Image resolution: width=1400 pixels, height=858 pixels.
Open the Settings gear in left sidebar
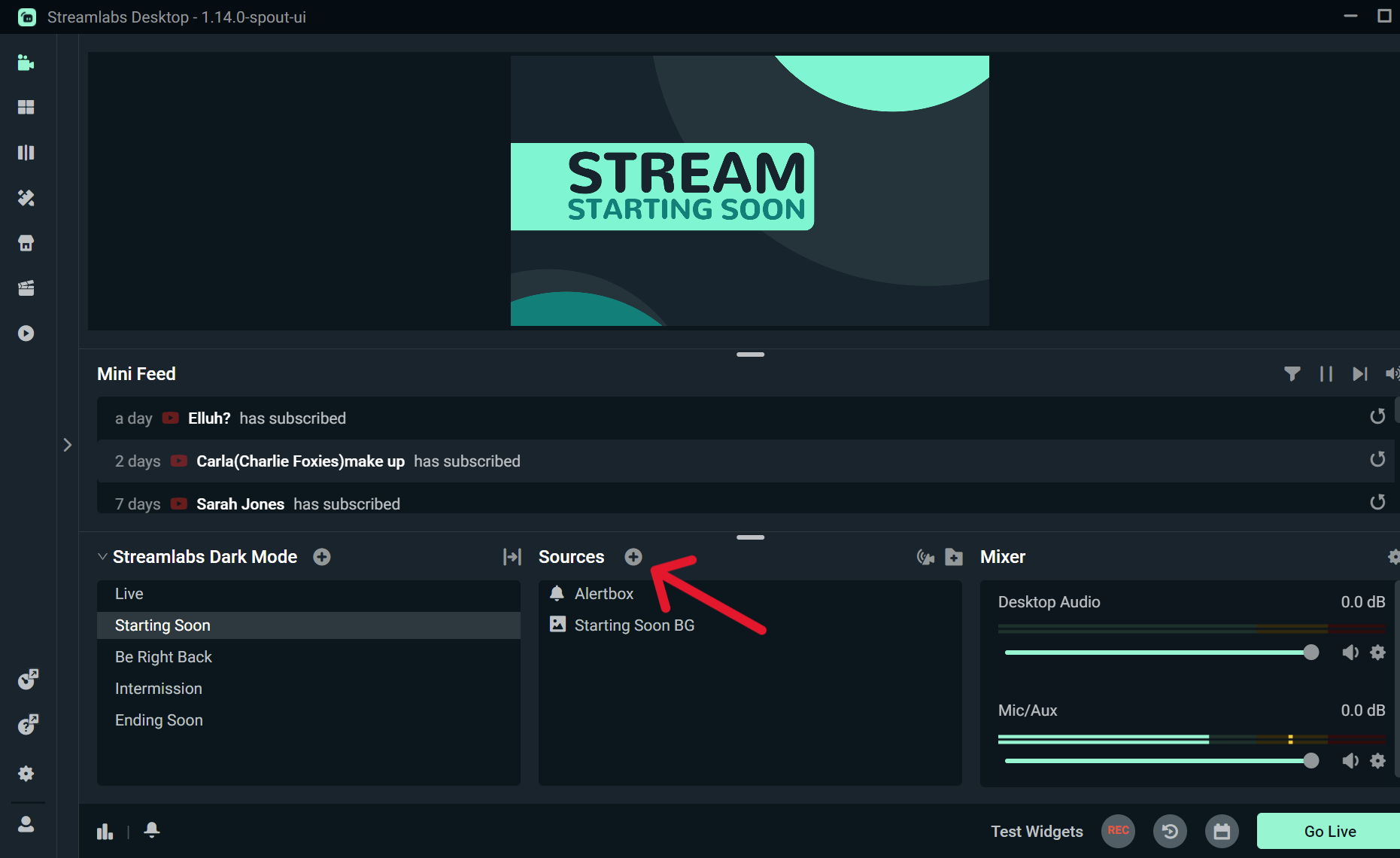tap(26, 774)
